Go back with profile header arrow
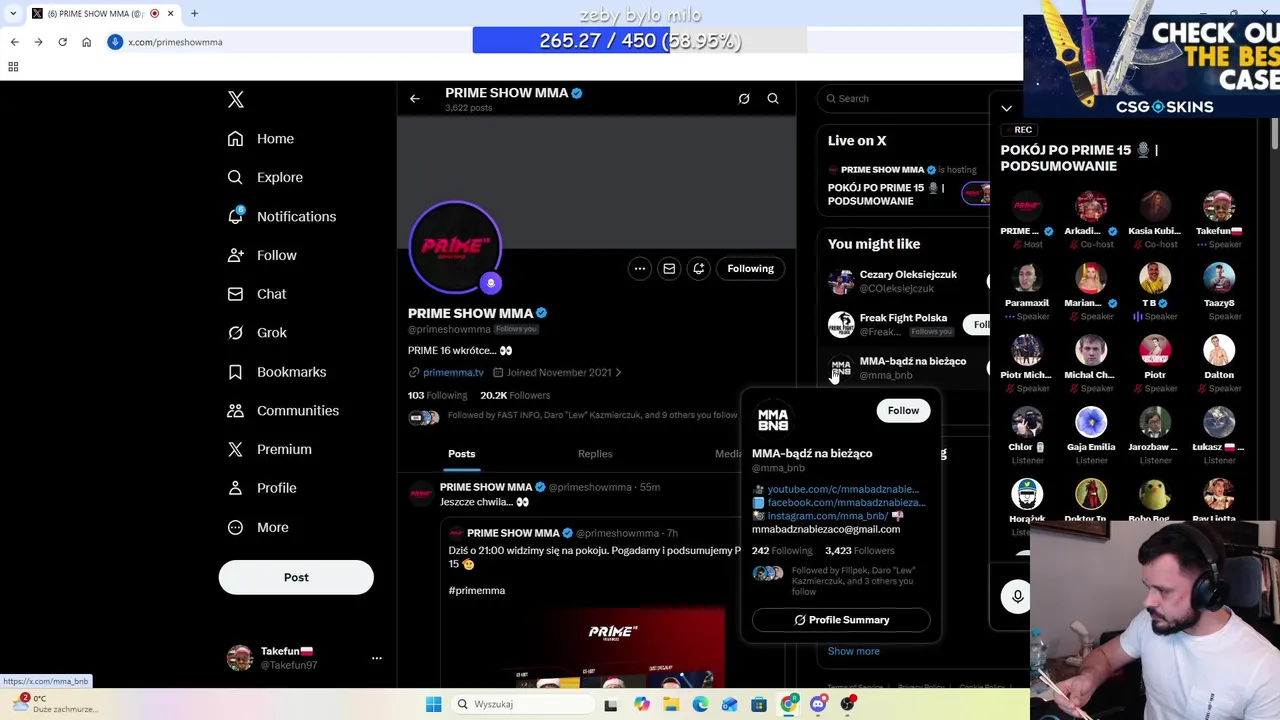This screenshot has width=1280, height=720. click(x=415, y=98)
